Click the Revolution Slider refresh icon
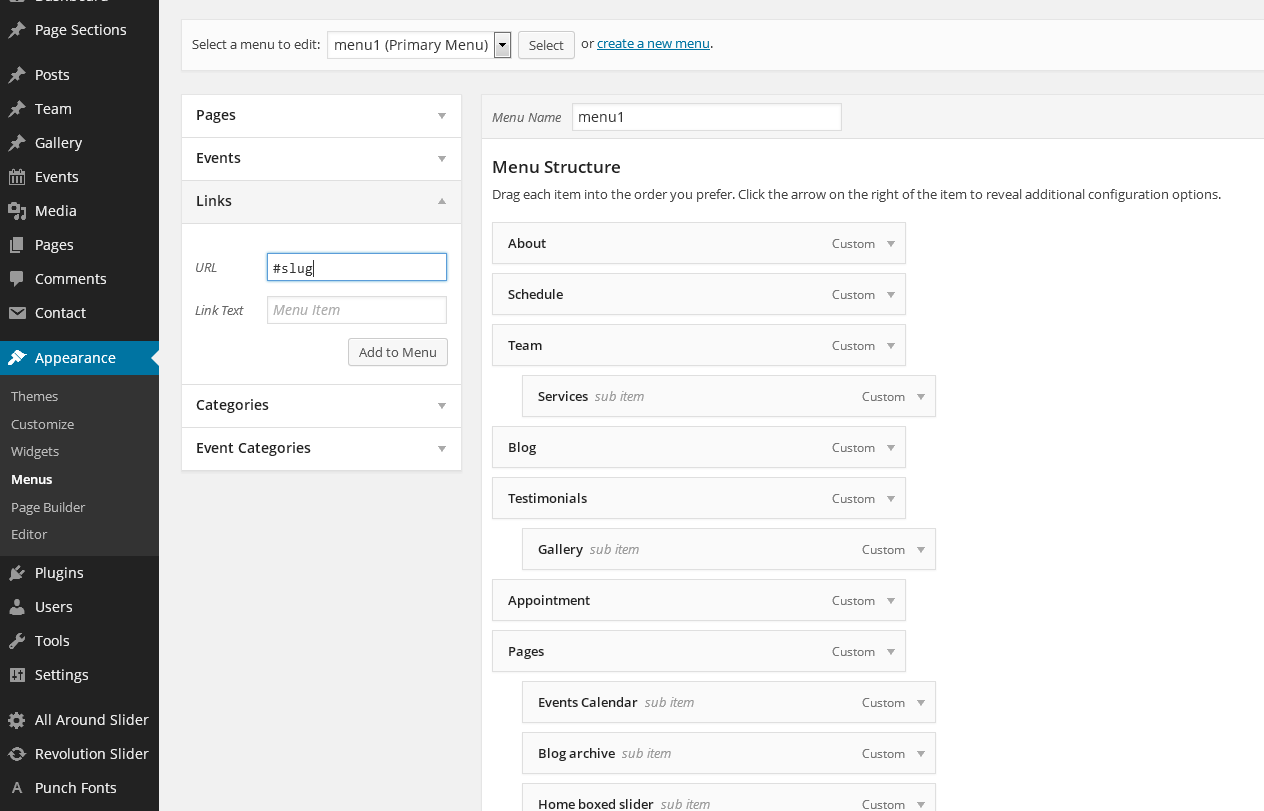The width and height of the screenshot is (1264, 811). (17, 754)
